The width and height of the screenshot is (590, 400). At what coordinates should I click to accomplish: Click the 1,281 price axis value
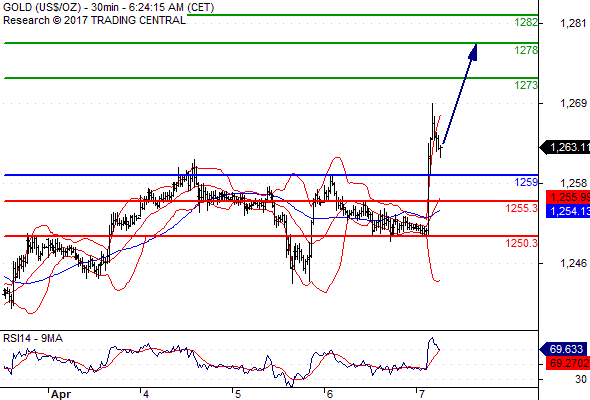pos(573,23)
